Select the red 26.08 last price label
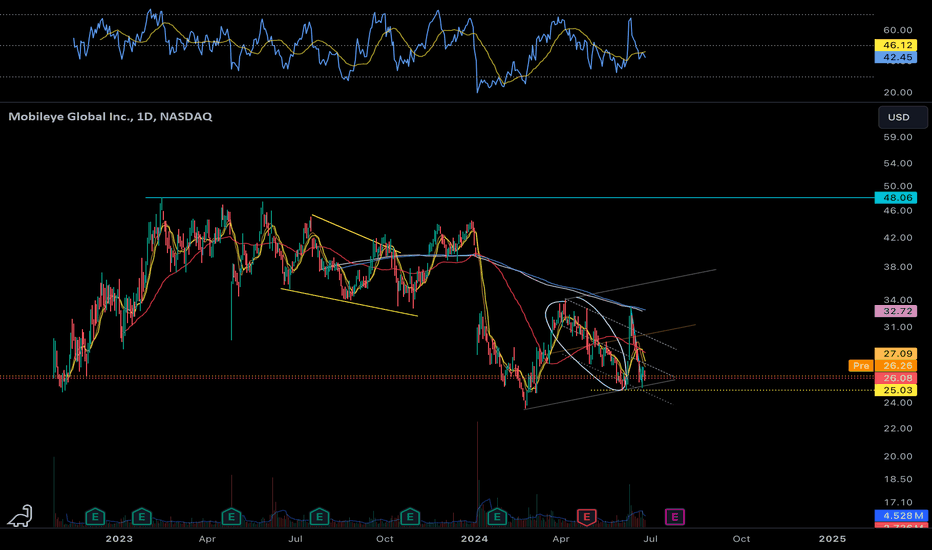This screenshot has width=932, height=550. click(896, 378)
